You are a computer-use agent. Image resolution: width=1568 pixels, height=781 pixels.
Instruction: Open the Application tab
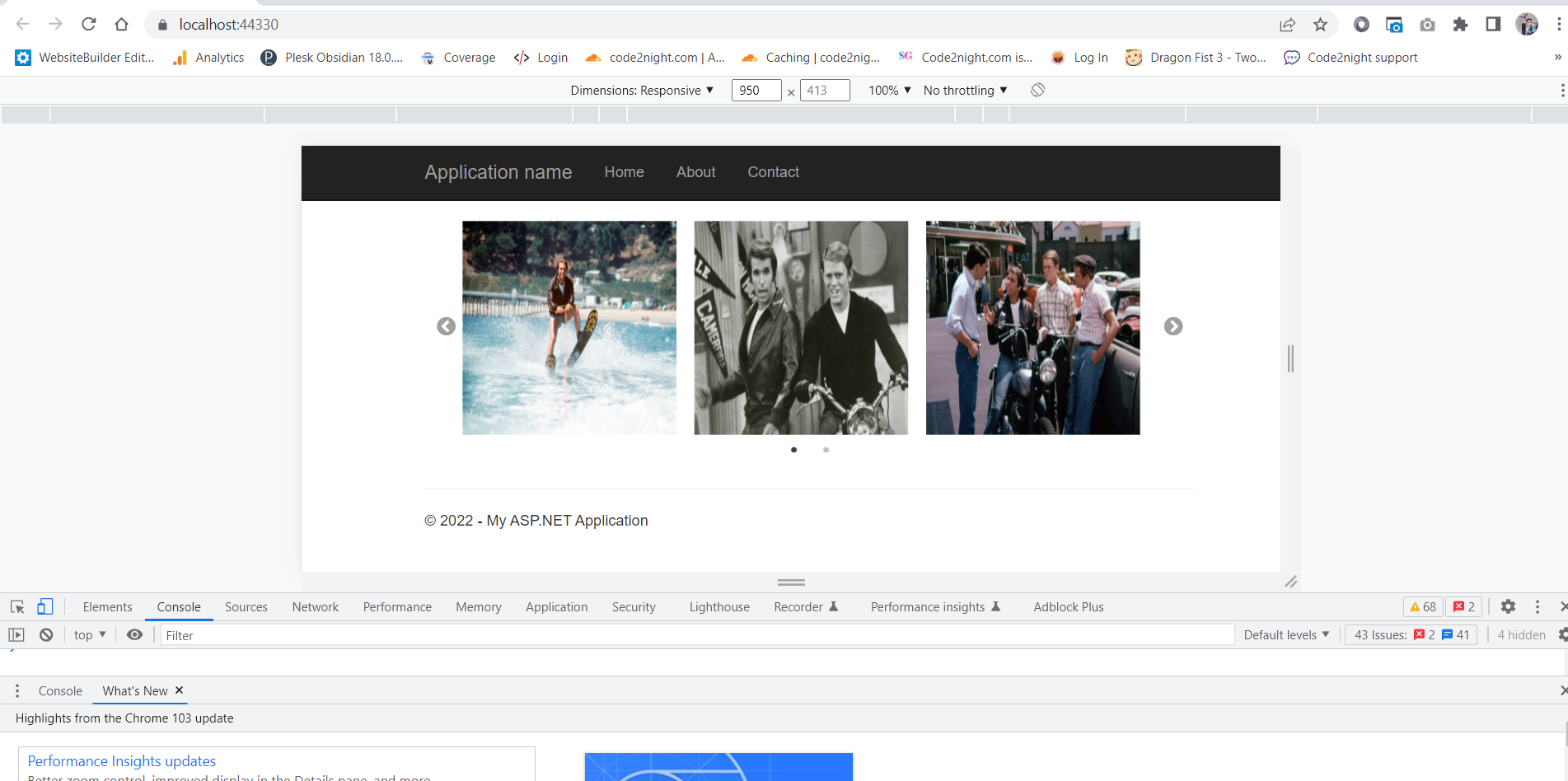tap(557, 607)
